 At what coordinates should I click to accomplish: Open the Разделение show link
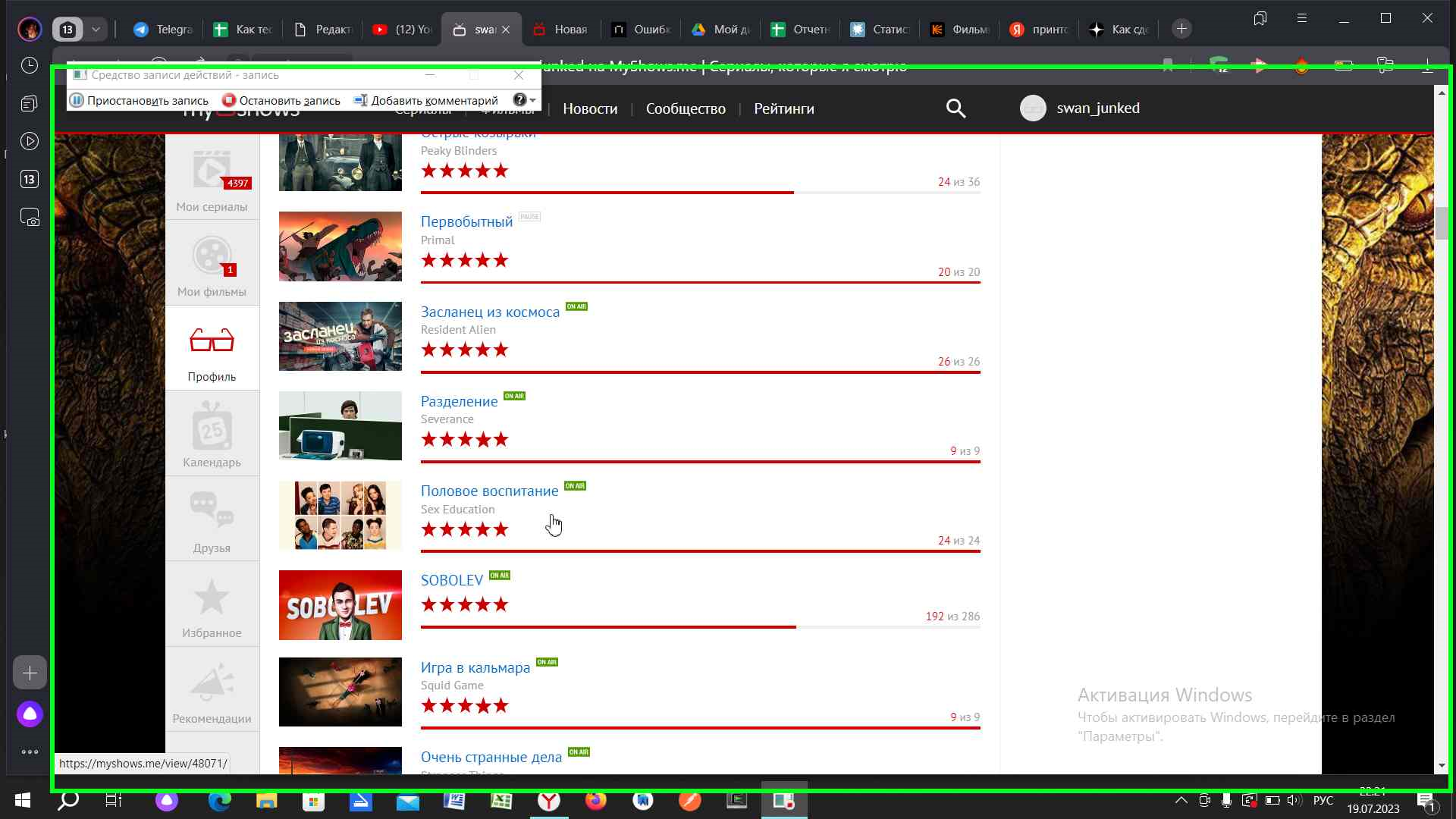(x=459, y=401)
